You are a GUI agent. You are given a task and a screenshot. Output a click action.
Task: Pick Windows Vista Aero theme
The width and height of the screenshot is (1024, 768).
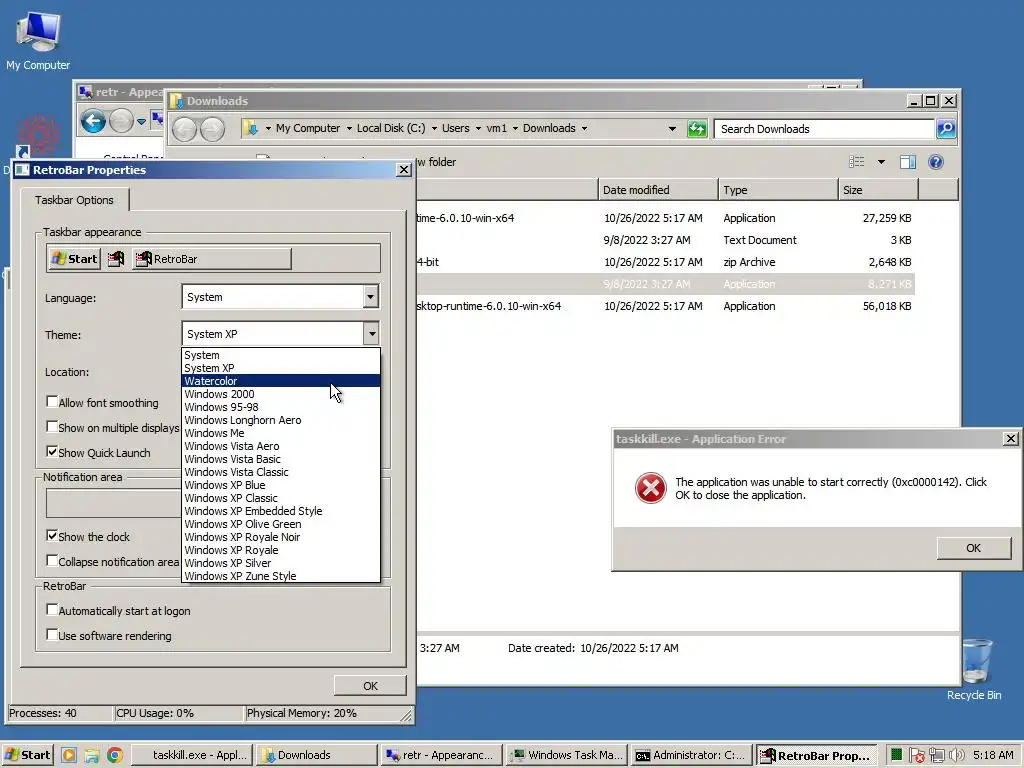click(281, 446)
